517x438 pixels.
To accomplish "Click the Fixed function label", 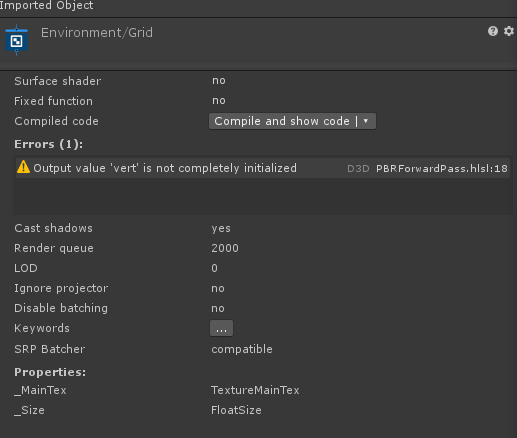I will click(x=53, y=101).
